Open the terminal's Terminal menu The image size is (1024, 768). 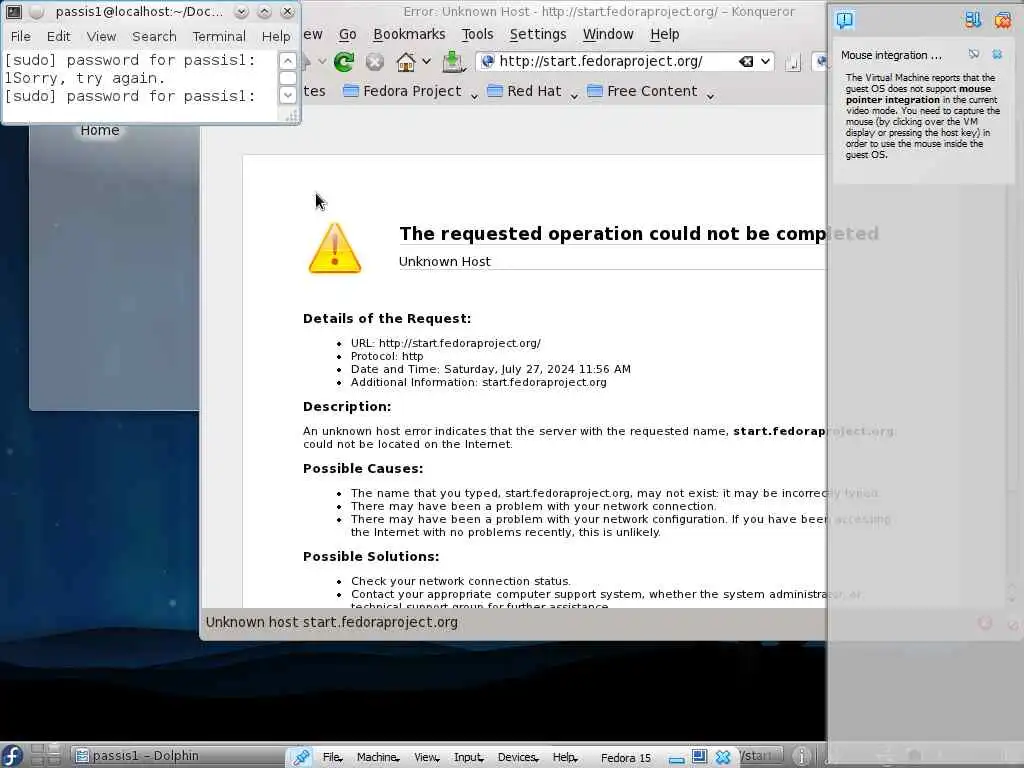(219, 37)
